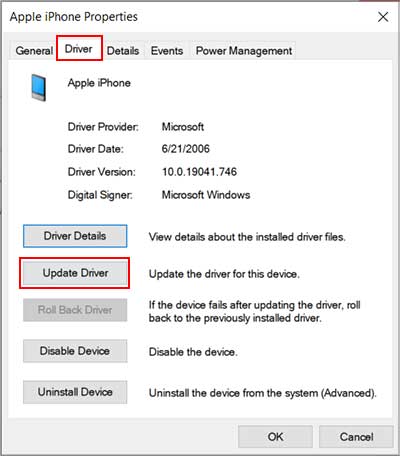The width and height of the screenshot is (400, 456).
Task: Click 'View details about the installed driver files.'
Action: coord(247,237)
